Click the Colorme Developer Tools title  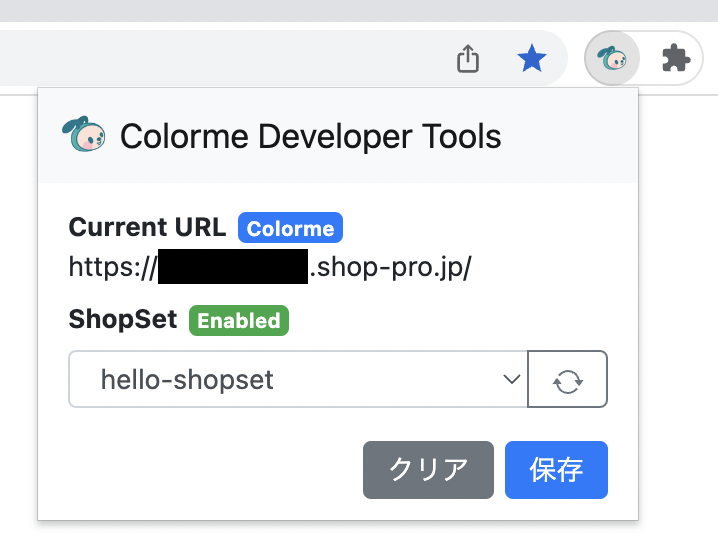(310, 136)
